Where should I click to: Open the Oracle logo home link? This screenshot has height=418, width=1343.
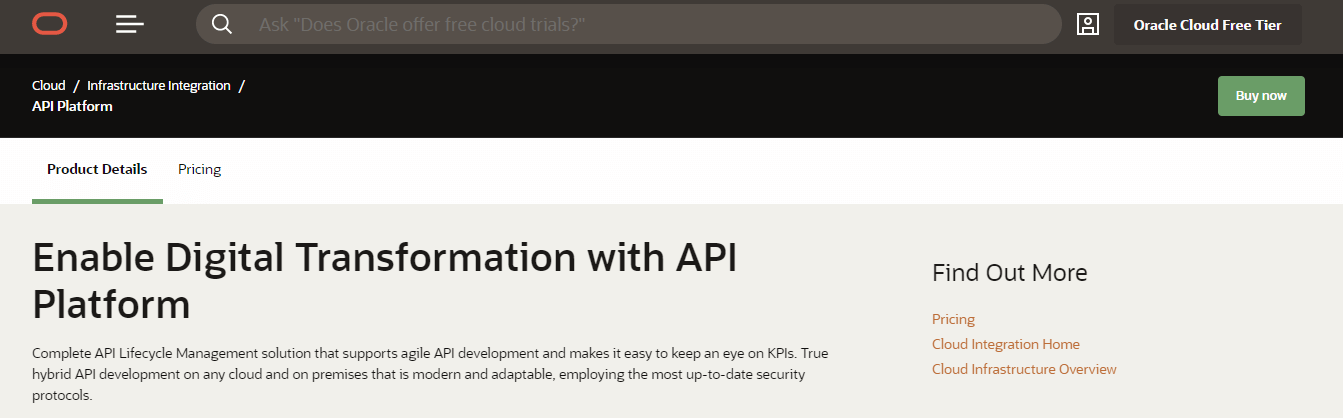pos(49,24)
